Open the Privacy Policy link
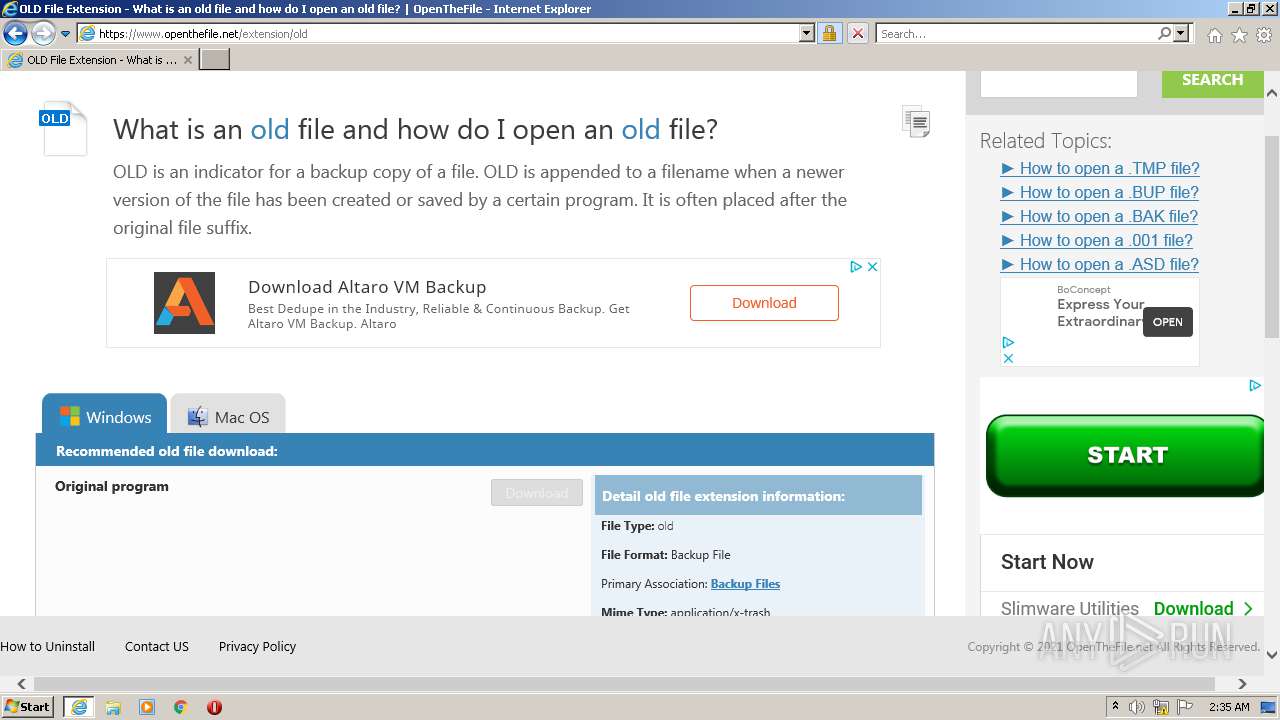Viewport: 1280px width, 720px height. 258,647
